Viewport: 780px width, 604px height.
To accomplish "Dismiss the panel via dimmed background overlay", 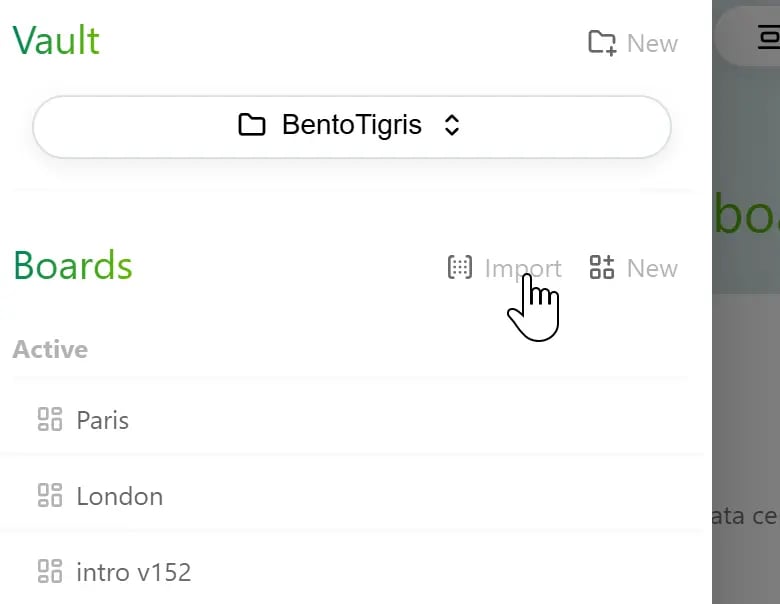I will (746, 398).
